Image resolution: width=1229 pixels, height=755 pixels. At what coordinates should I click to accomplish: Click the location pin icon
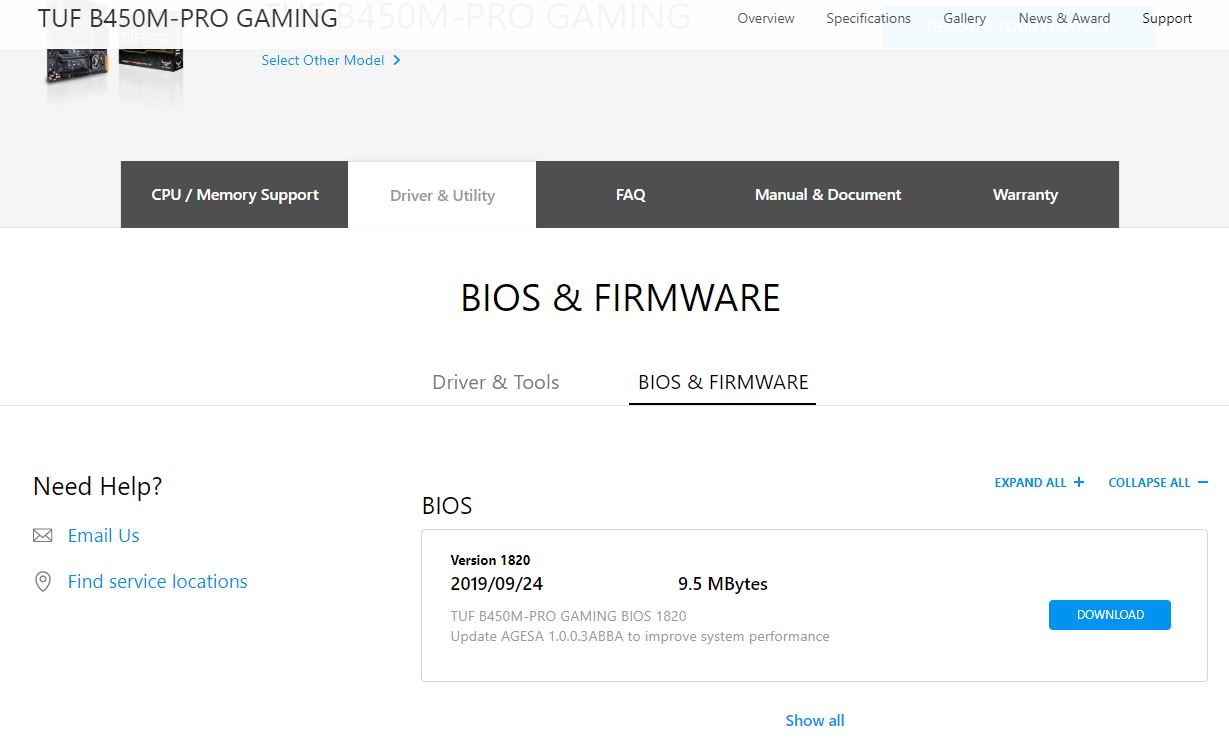(x=42, y=582)
